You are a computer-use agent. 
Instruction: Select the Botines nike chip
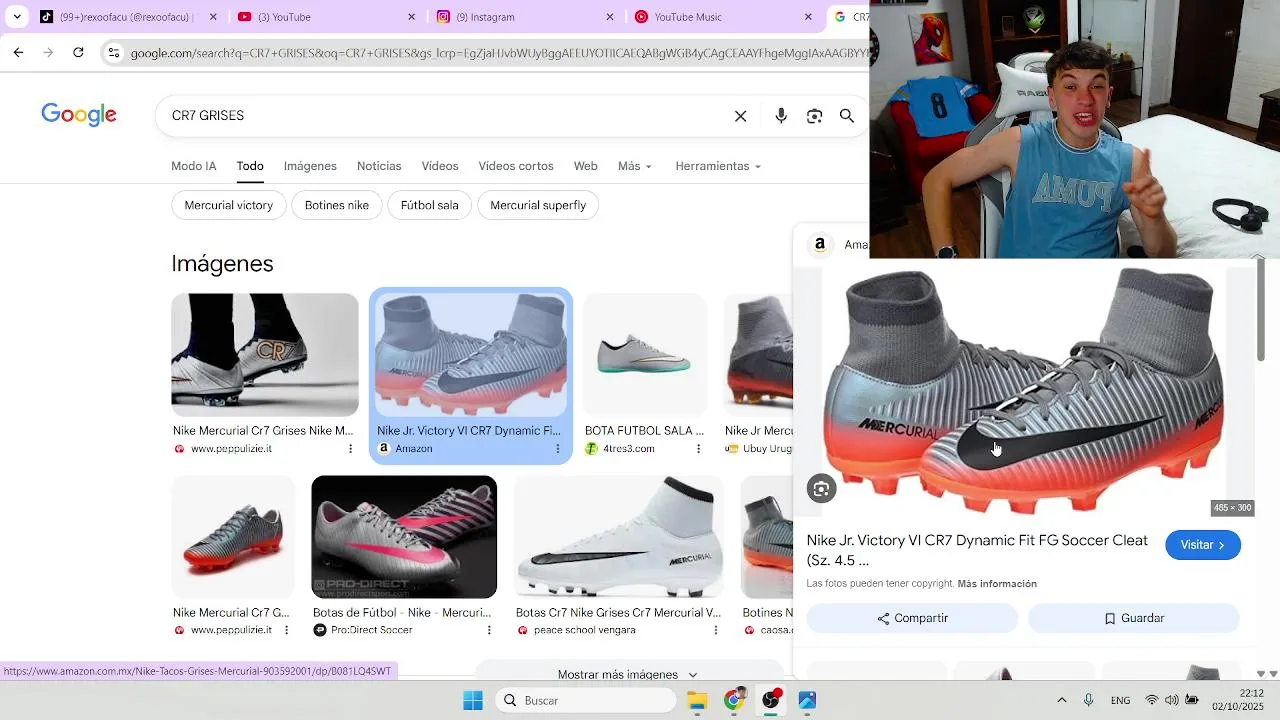[337, 205]
